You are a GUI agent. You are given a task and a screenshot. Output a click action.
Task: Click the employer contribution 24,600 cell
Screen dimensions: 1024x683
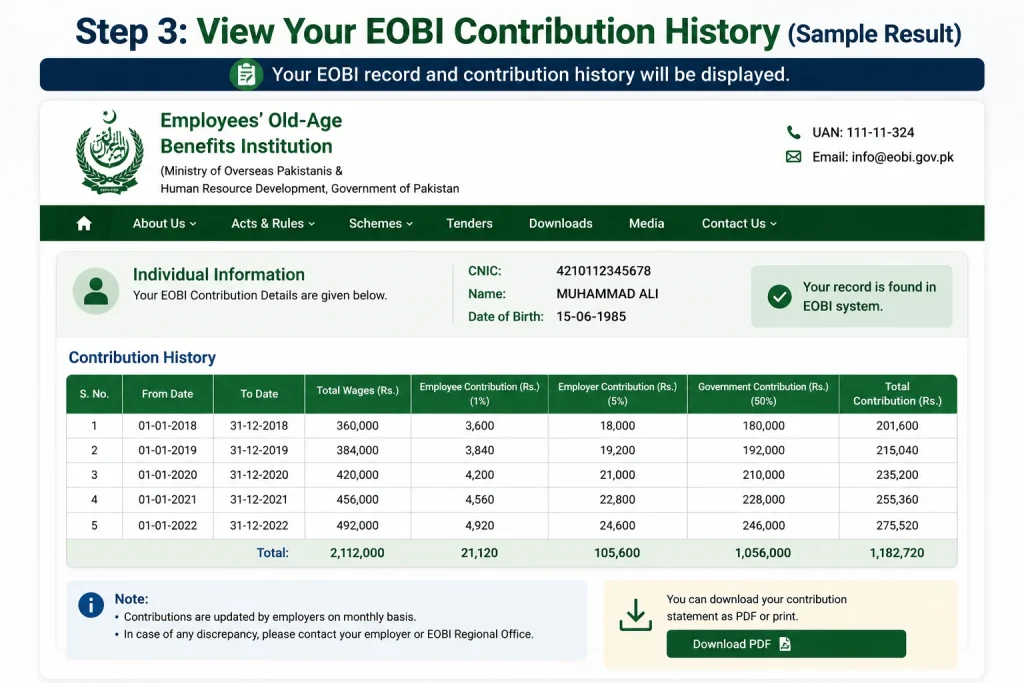617,526
